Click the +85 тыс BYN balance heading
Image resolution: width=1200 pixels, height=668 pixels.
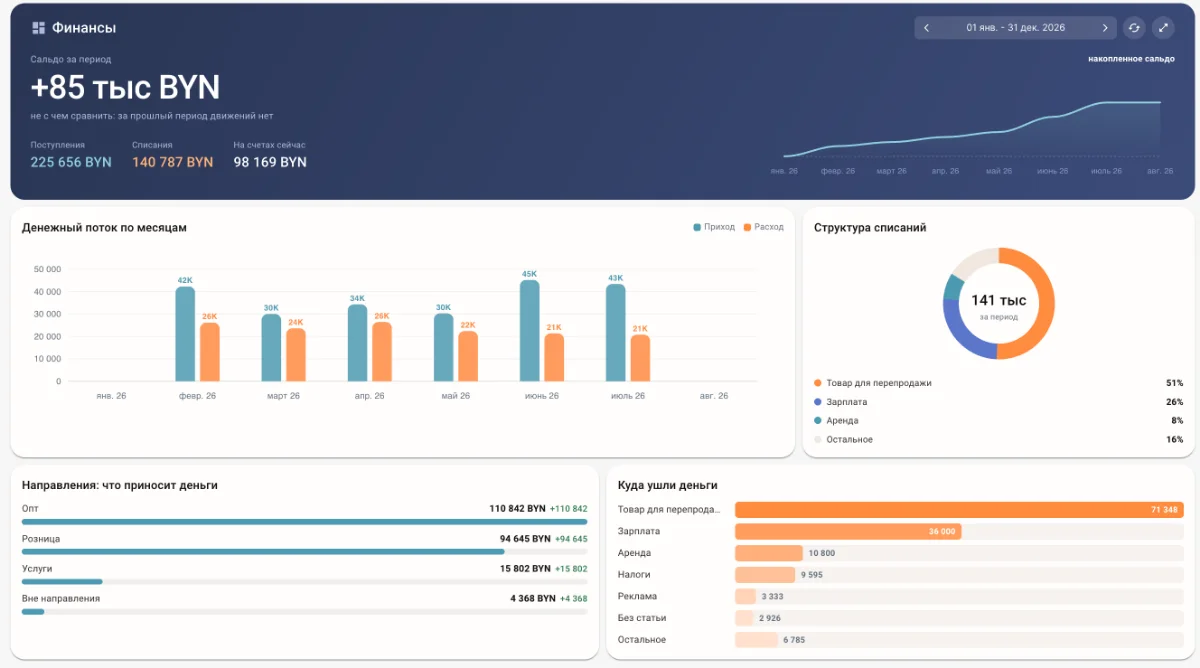[x=125, y=88]
